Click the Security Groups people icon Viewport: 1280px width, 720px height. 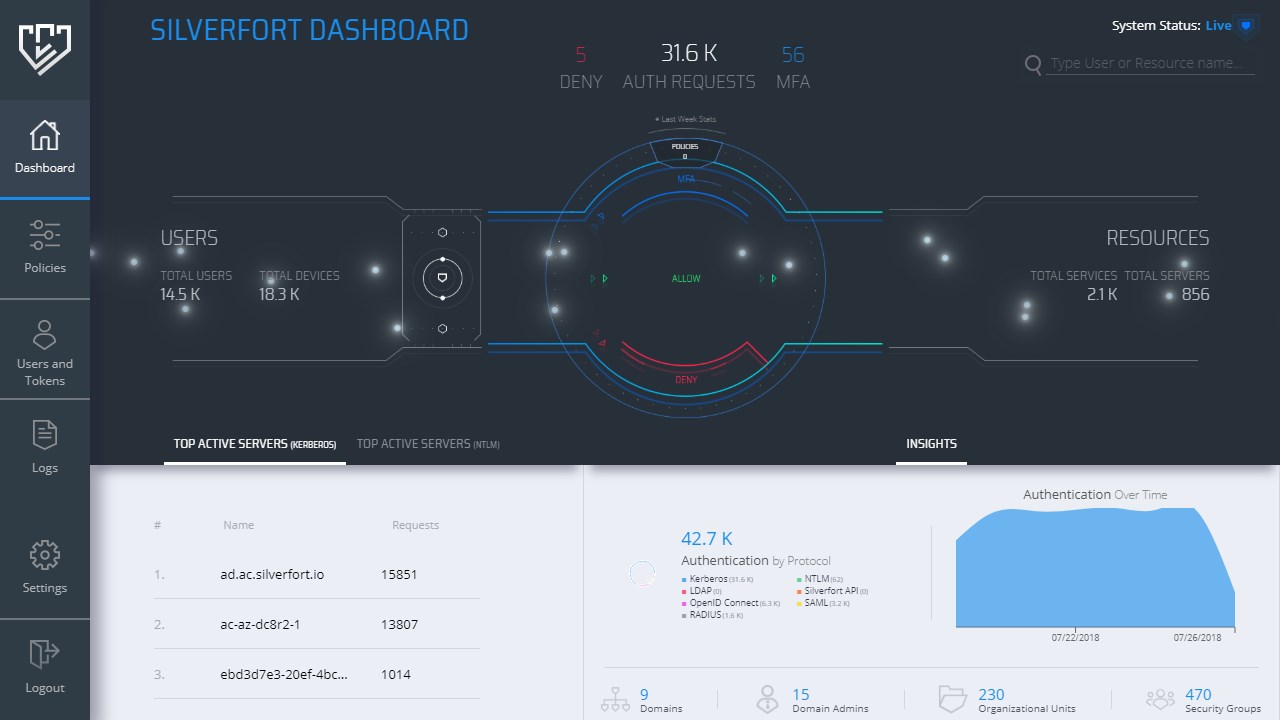pyautogui.click(x=1160, y=699)
